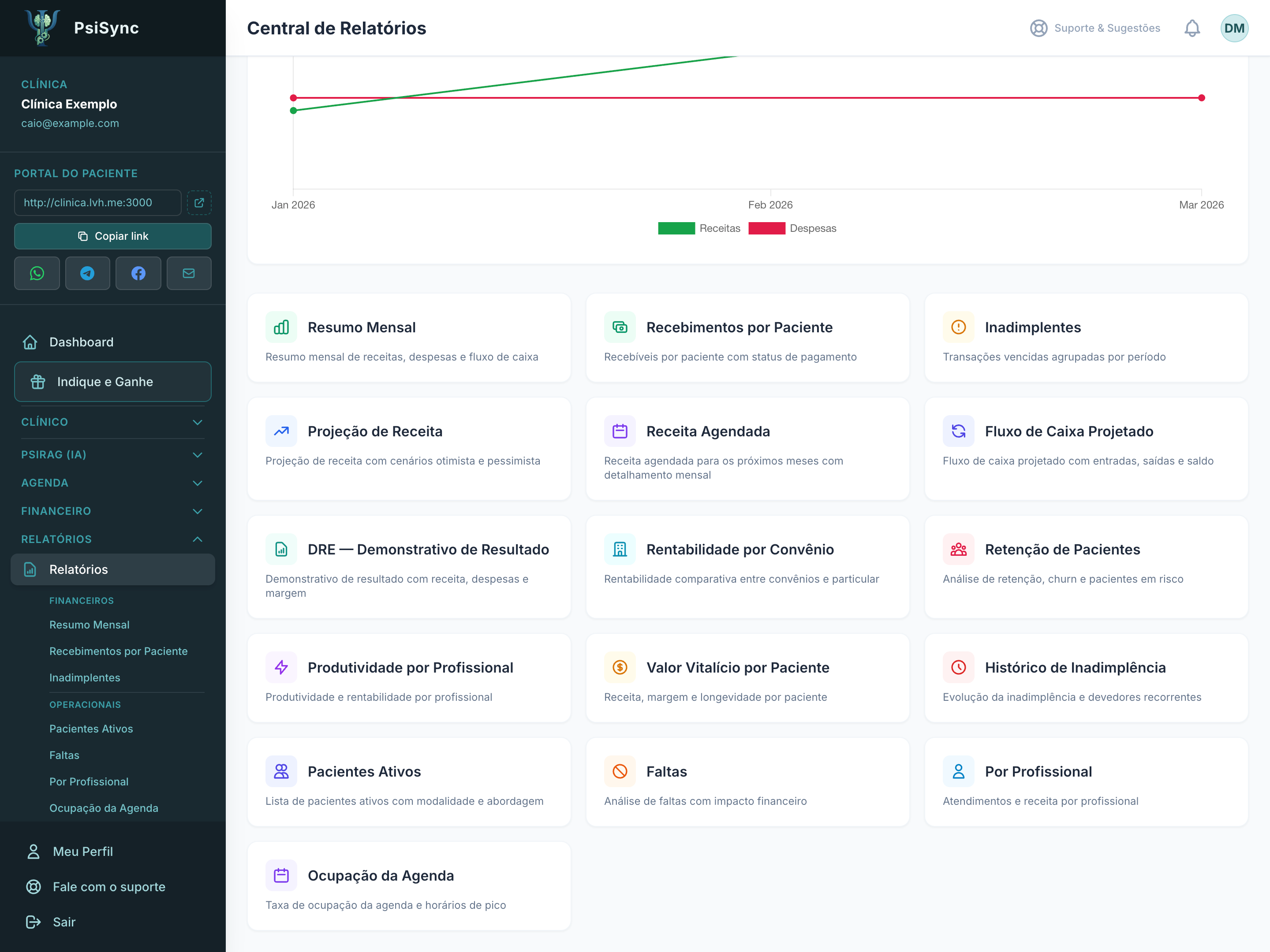
Task: Click the Resumo Mensal bar chart icon
Action: pos(281,327)
